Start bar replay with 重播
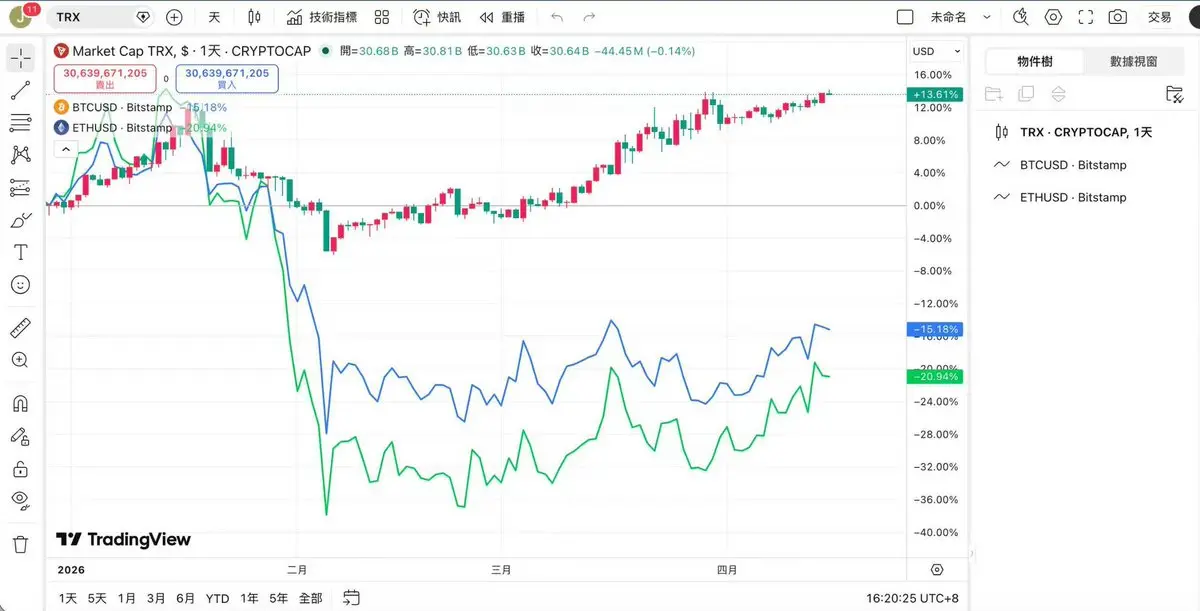This screenshot has width=1200, height=611. click(502, 17)
